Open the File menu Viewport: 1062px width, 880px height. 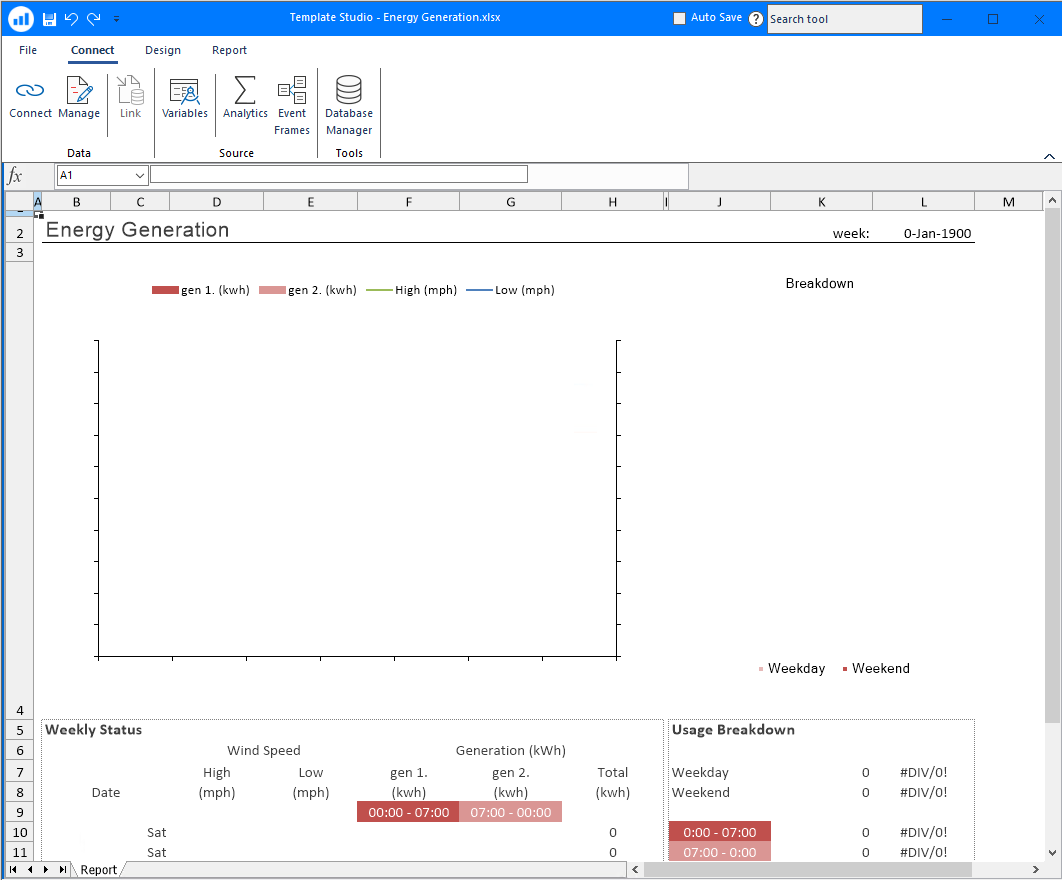[28, 50]
